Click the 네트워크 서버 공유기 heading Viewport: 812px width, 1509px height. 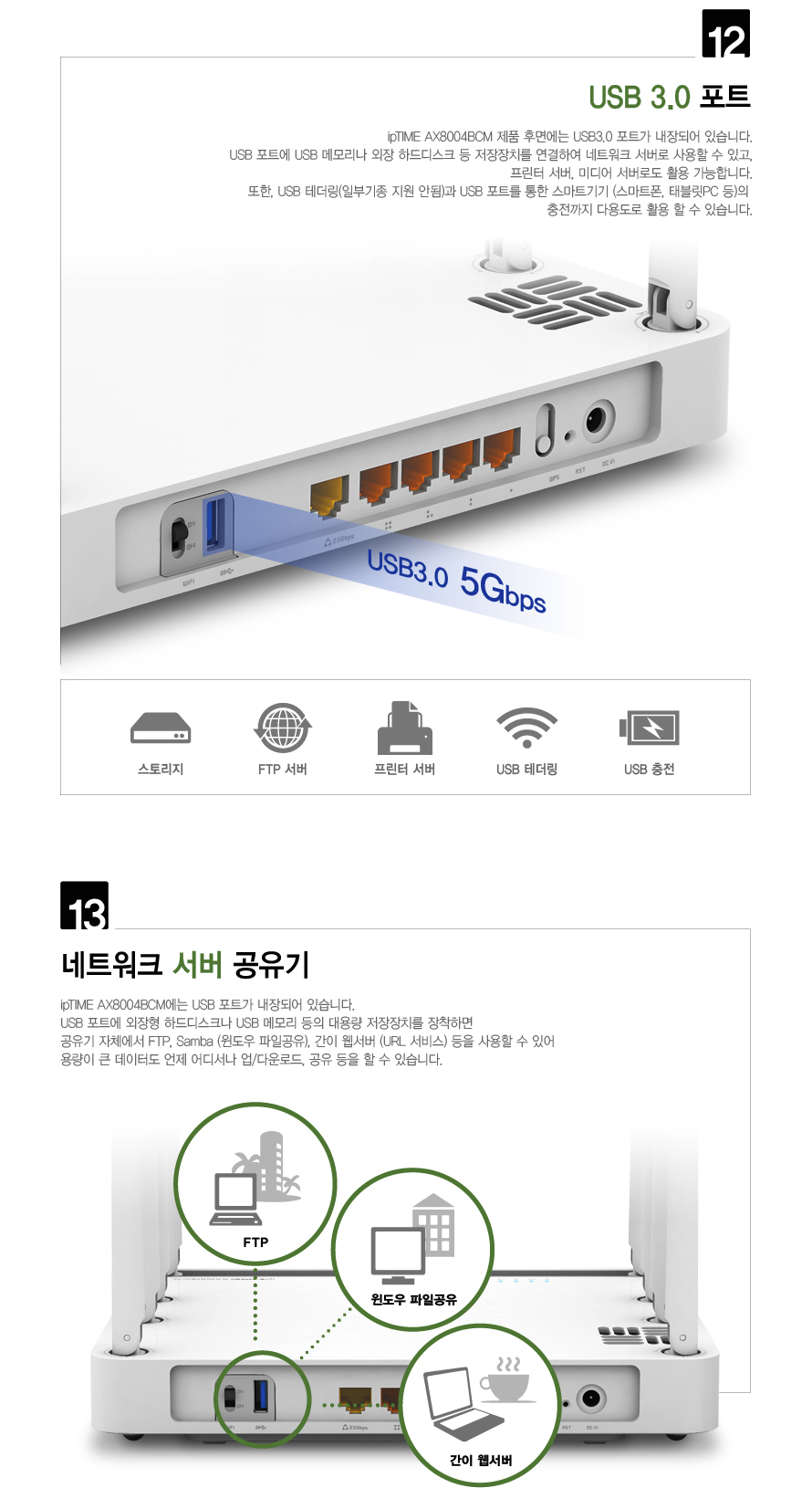[186, 964]
